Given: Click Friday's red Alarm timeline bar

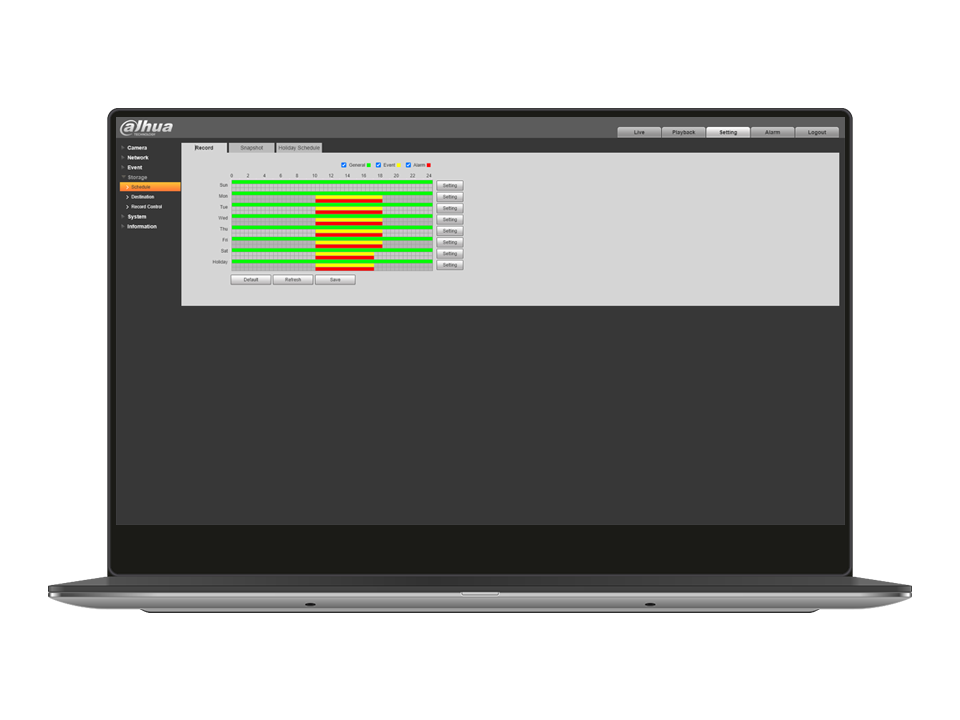Looking at the screenshot, I should tap(349, 246).
